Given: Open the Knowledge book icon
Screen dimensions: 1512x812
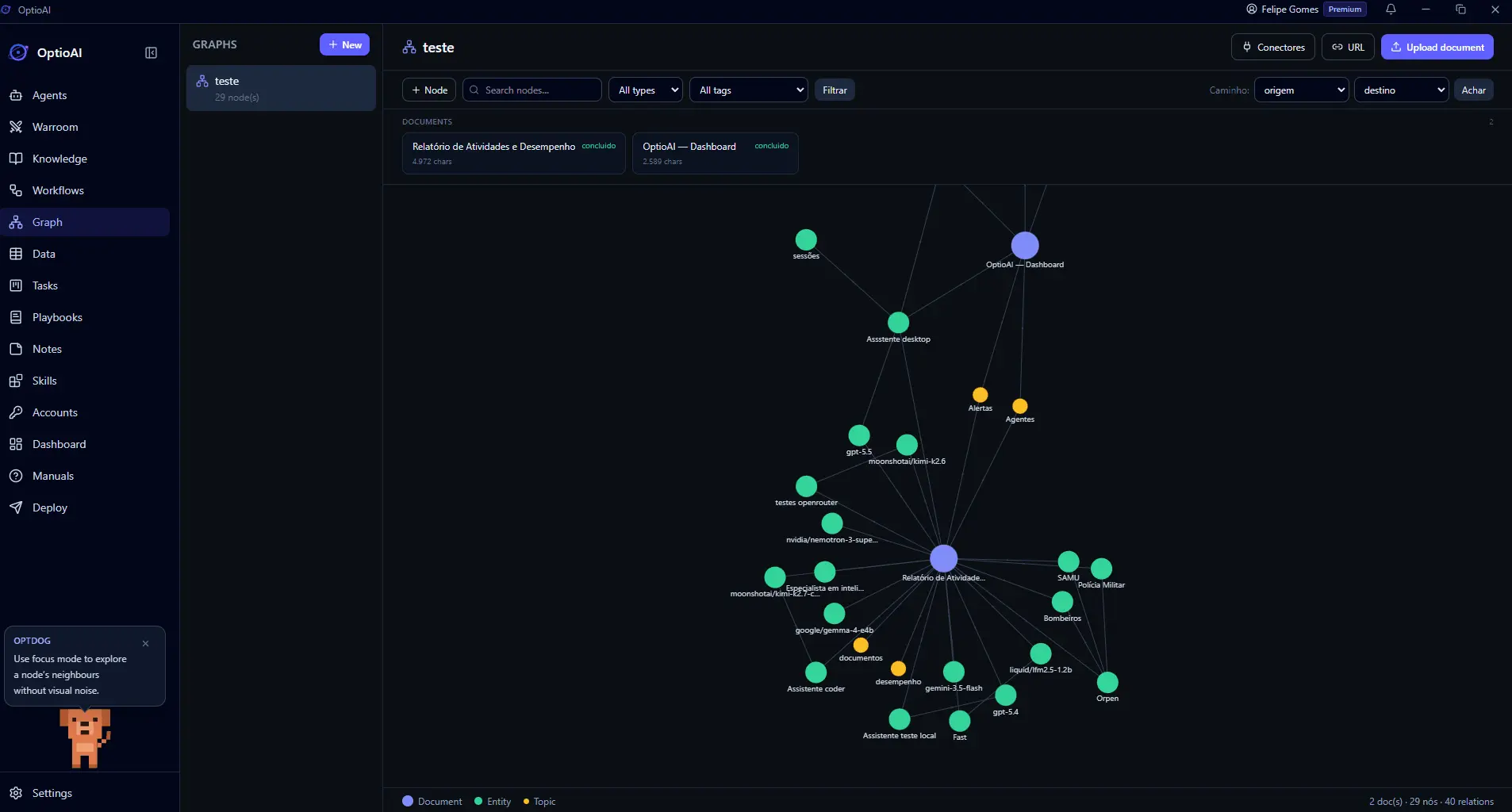Looking at the screenshot, I should [16, 159].
